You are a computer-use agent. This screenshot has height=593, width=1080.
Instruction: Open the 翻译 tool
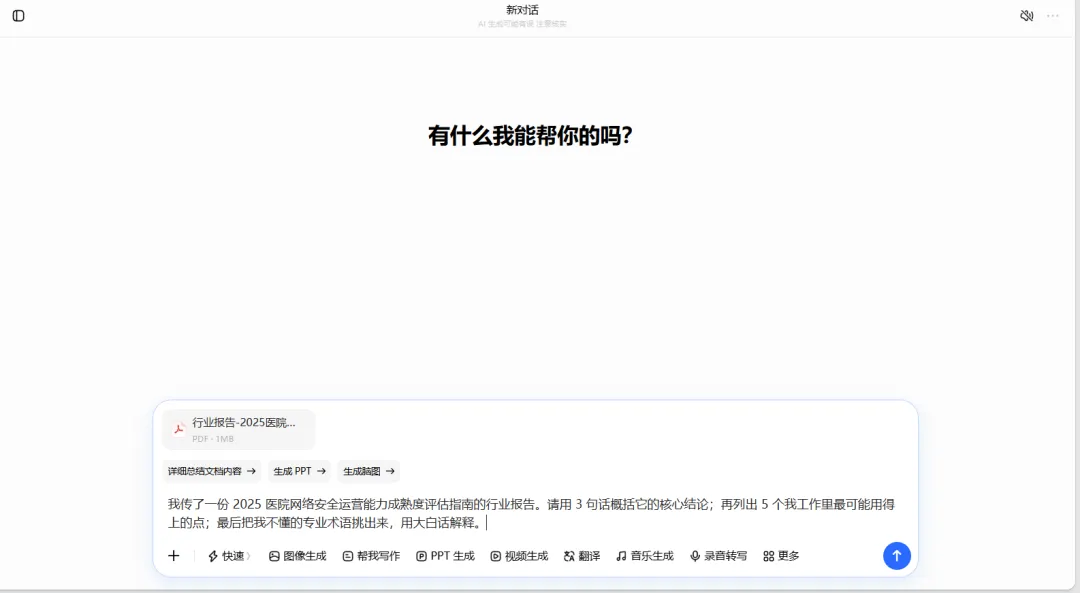click(582, 556)
